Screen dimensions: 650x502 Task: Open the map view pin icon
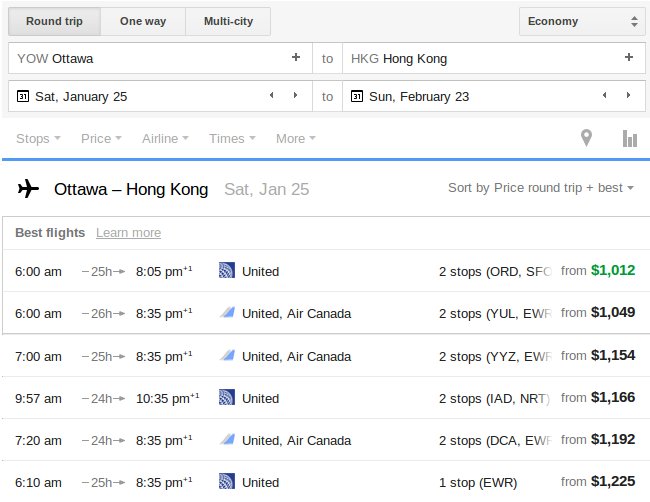587,138
